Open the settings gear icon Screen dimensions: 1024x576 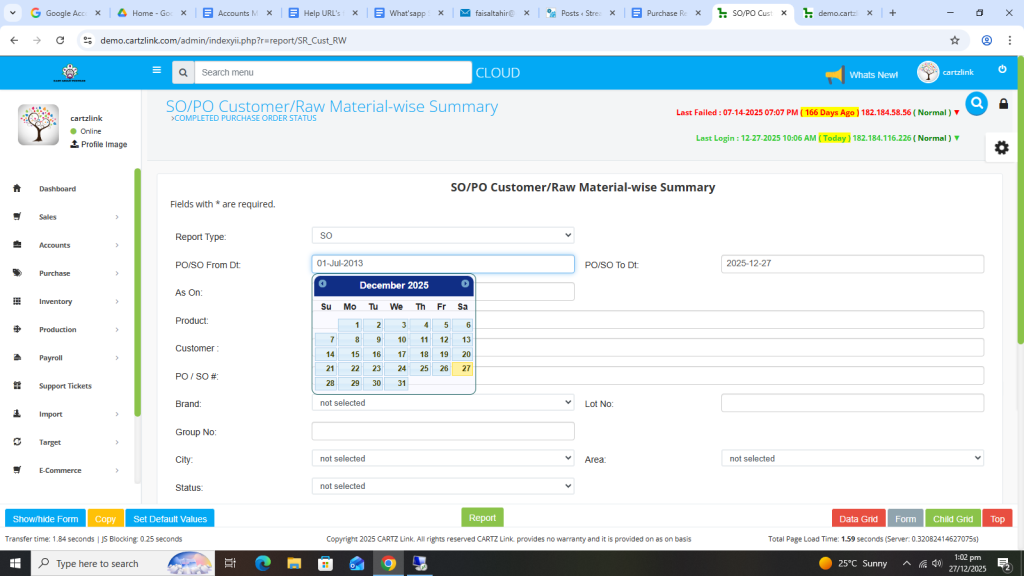point(1001,147)
